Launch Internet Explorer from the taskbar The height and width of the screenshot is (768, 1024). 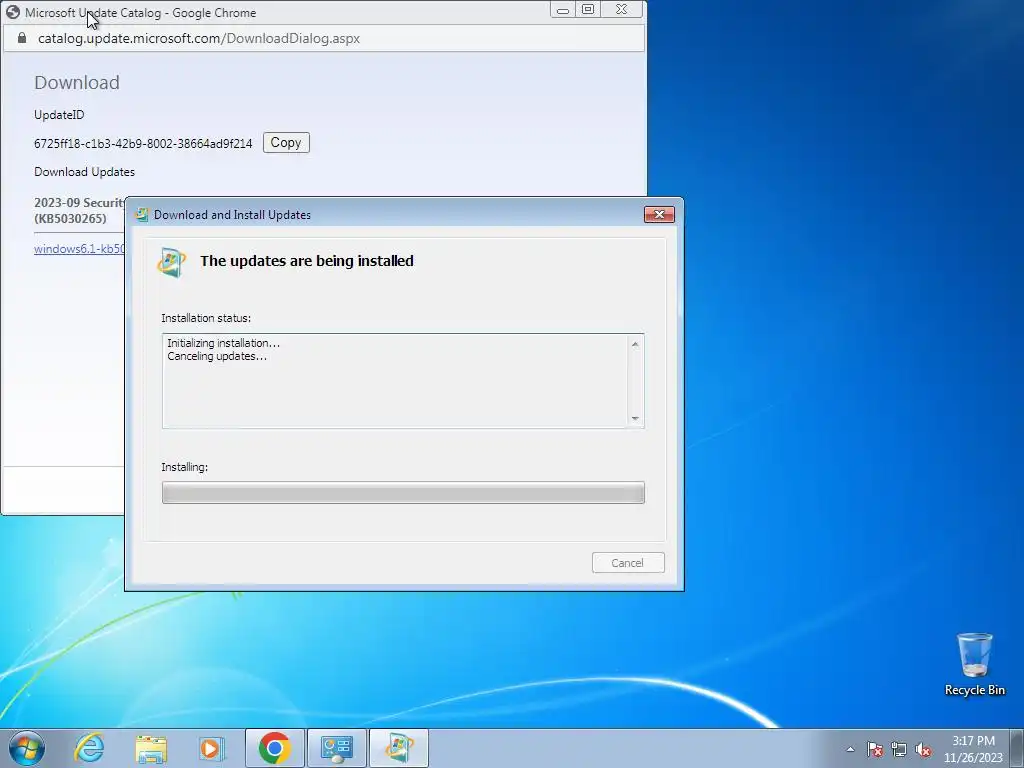[89, 748]
